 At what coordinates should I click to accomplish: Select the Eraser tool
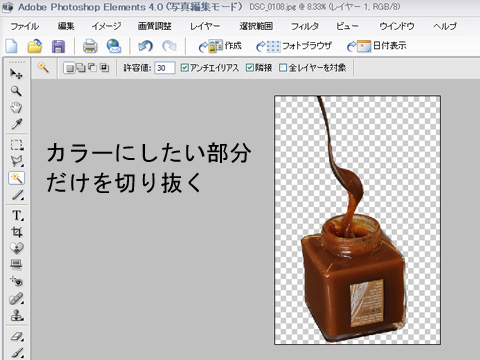point(16,336)
